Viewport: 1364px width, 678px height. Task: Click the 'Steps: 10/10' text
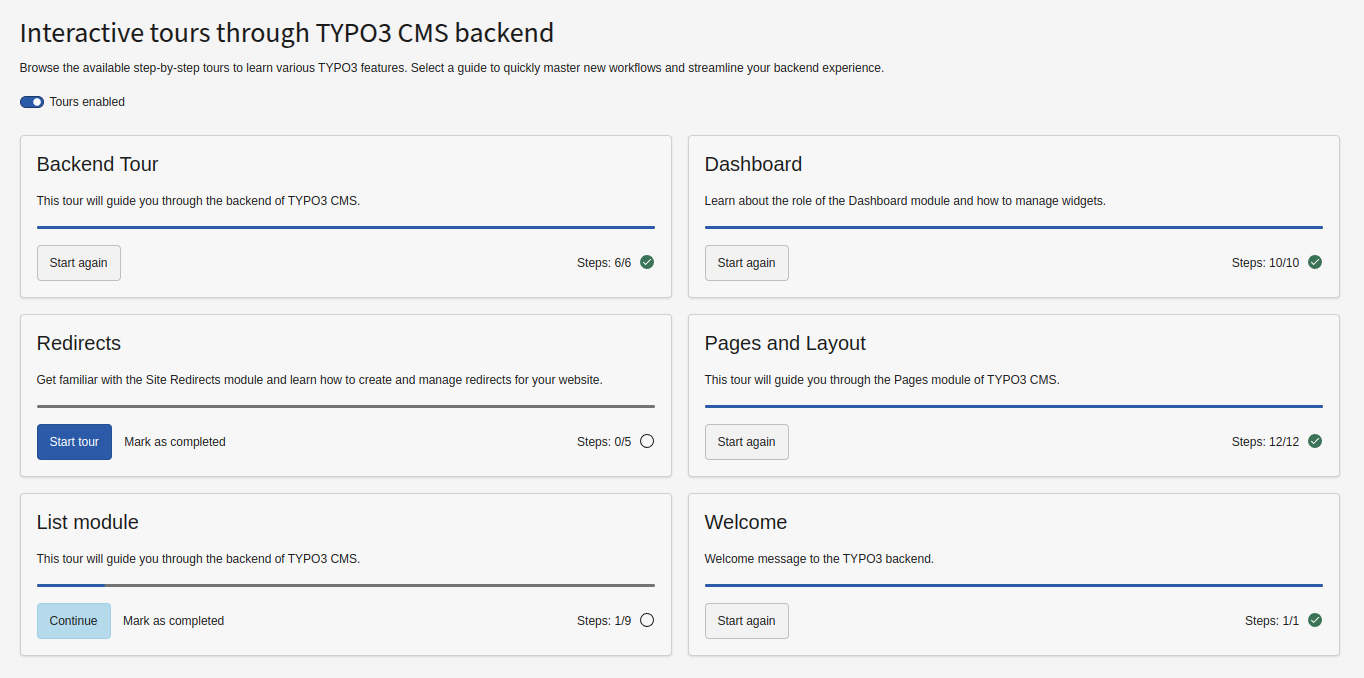1266,263
